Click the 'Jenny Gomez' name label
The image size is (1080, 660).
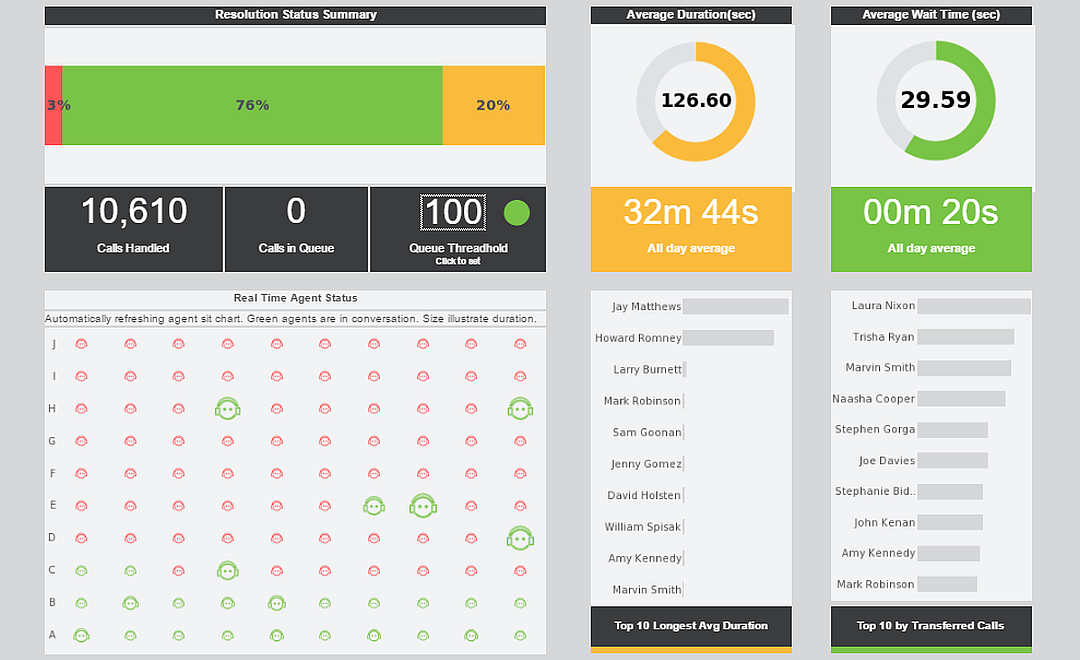pyautogui.click(x=646, y=464)
